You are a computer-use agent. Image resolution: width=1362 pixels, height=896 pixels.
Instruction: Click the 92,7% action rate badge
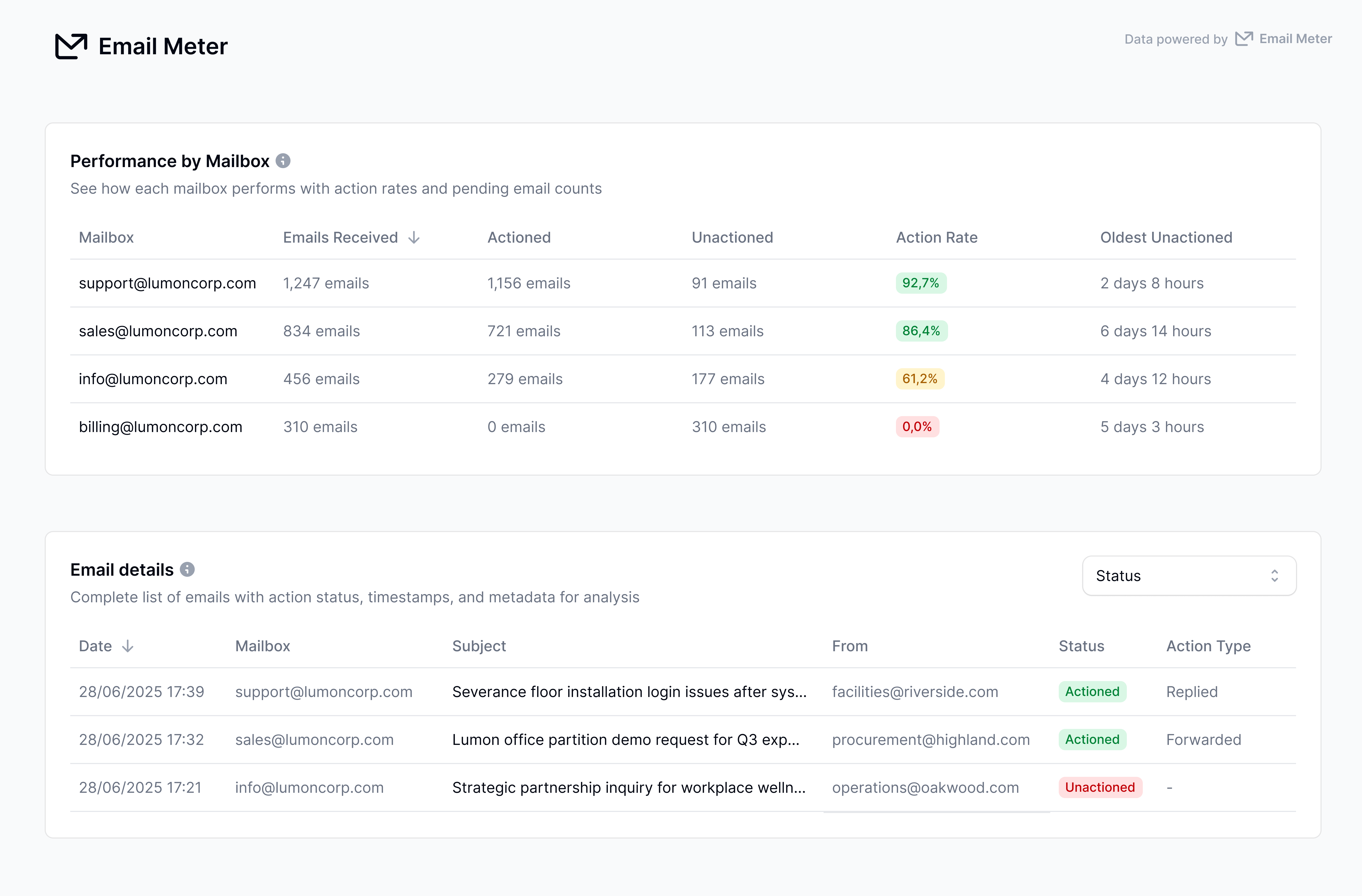920,283
